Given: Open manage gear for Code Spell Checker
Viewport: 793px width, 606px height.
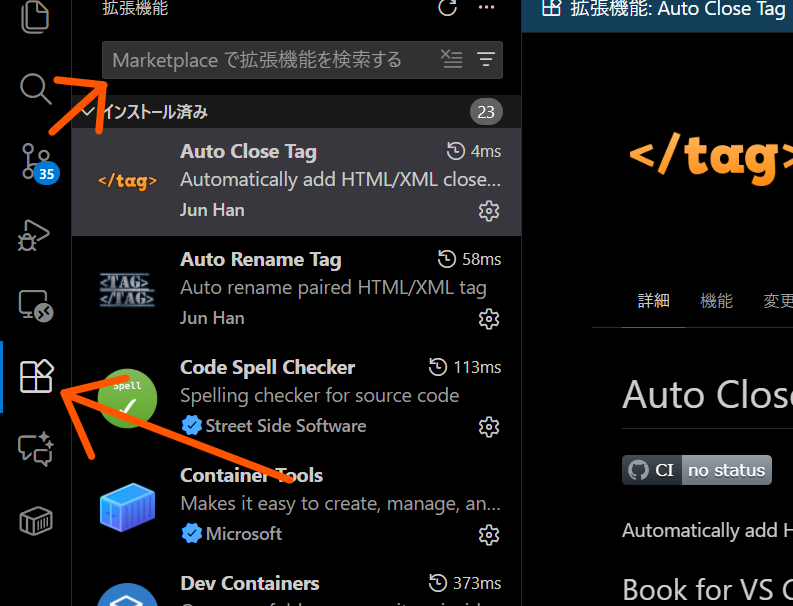Looking at the screenshot, I should [489, 427].
